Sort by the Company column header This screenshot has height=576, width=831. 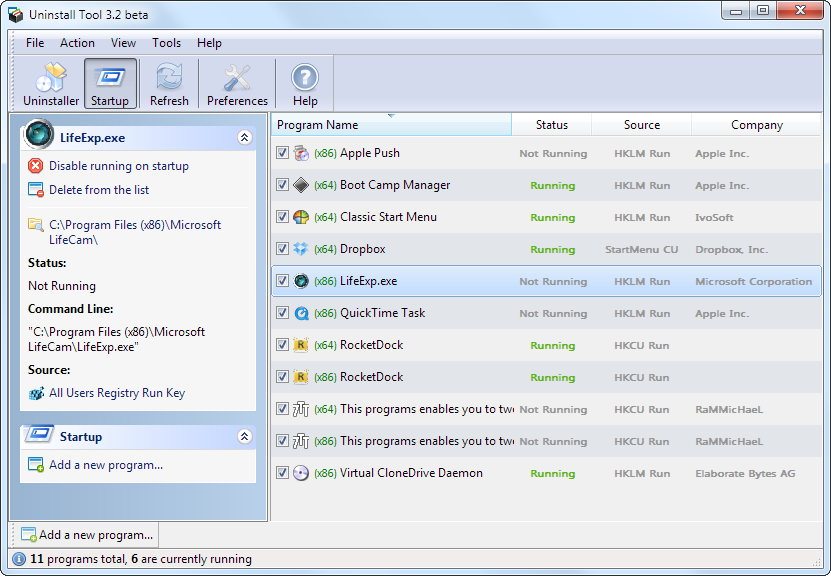pos(756,125)
